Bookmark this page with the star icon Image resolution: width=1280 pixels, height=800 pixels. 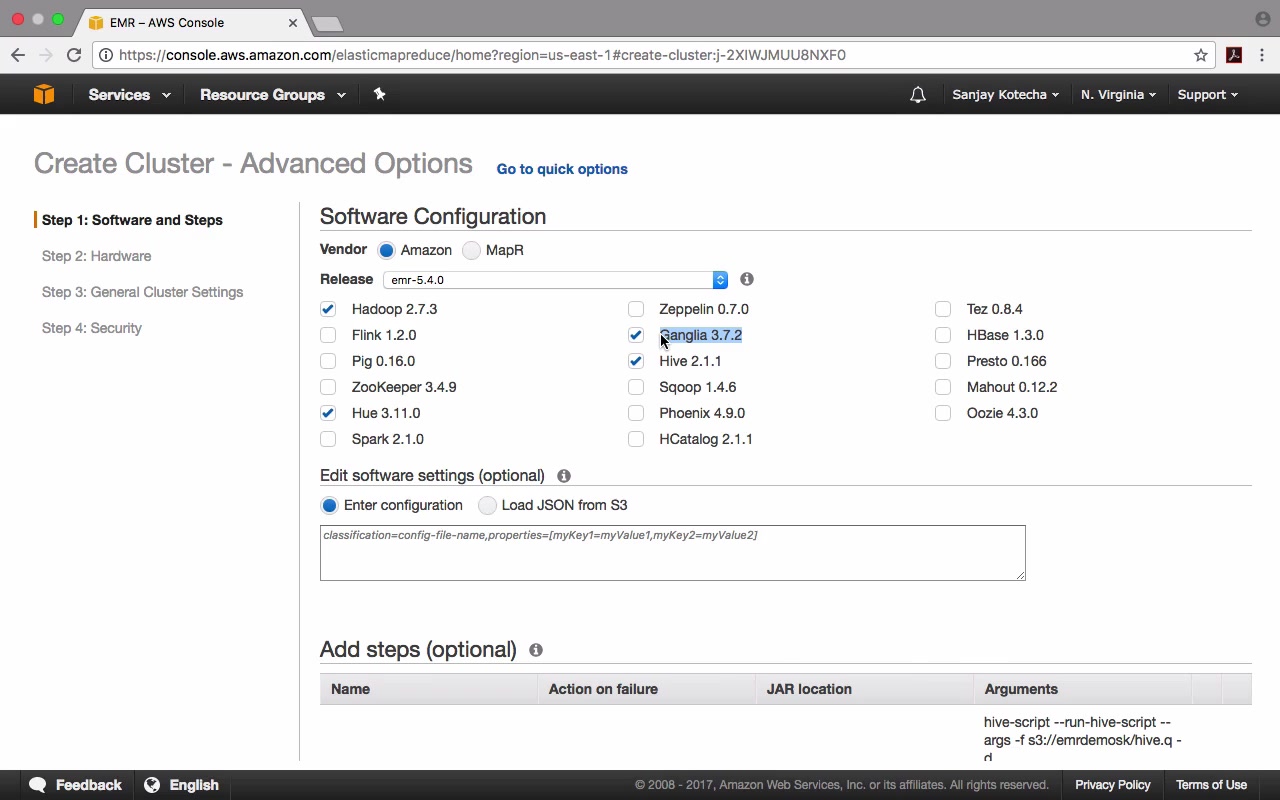point(1201,55)
